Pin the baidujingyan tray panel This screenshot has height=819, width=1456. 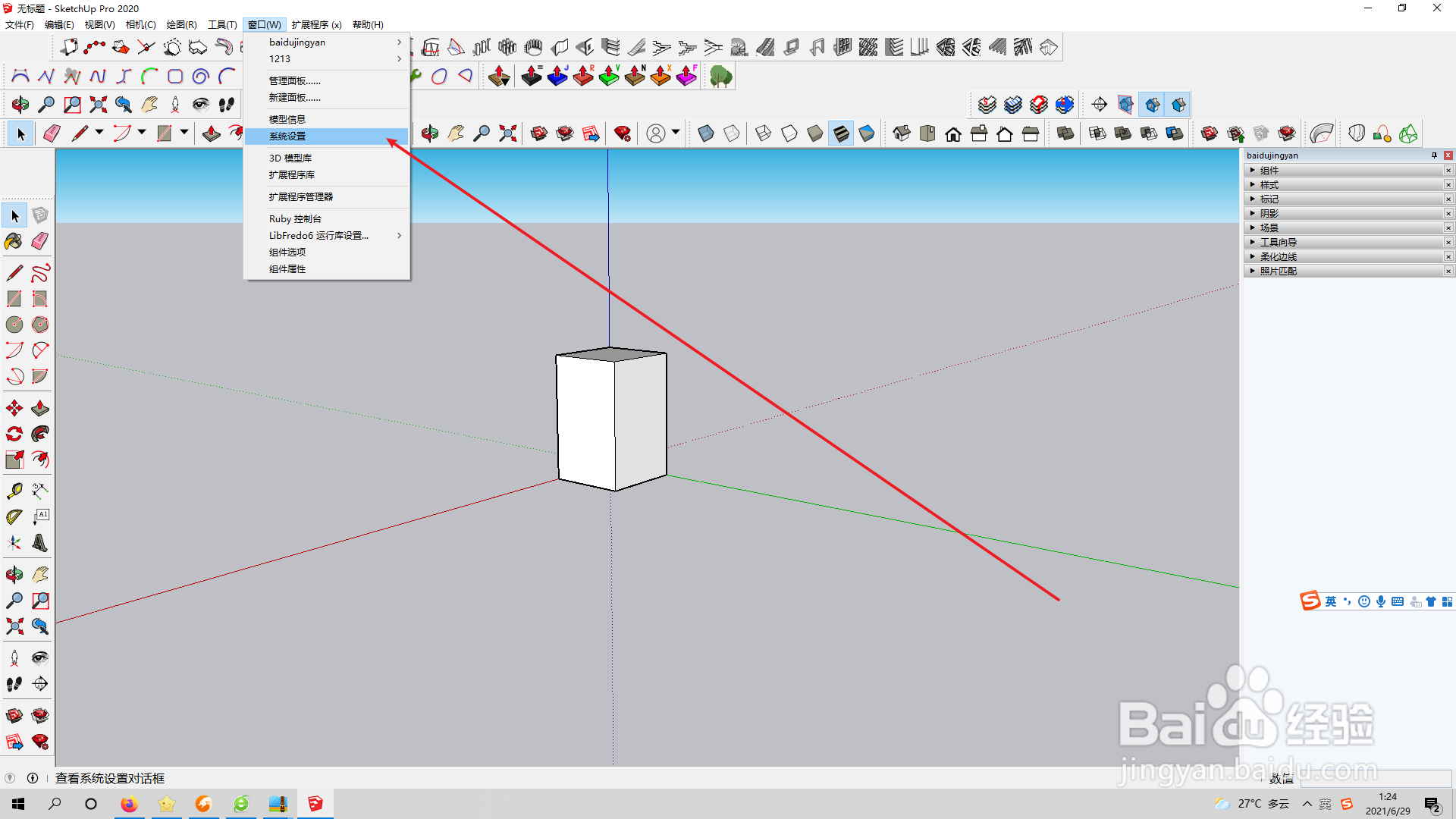point(1434,155)
